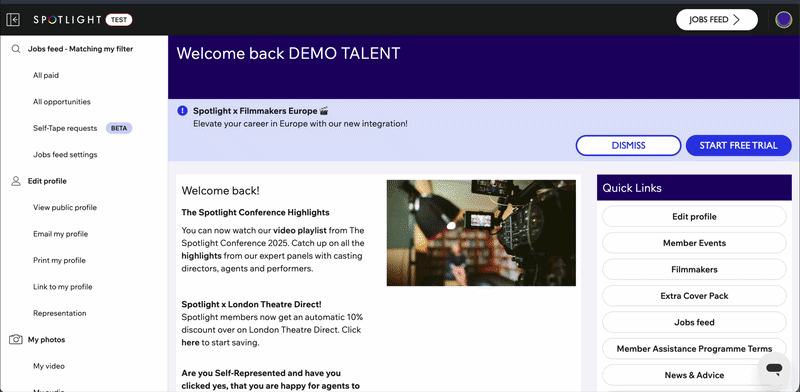Click the here link for London Theatre Direct
The height and width of the screenshot is (392, 800).
[x=190, y=342]
